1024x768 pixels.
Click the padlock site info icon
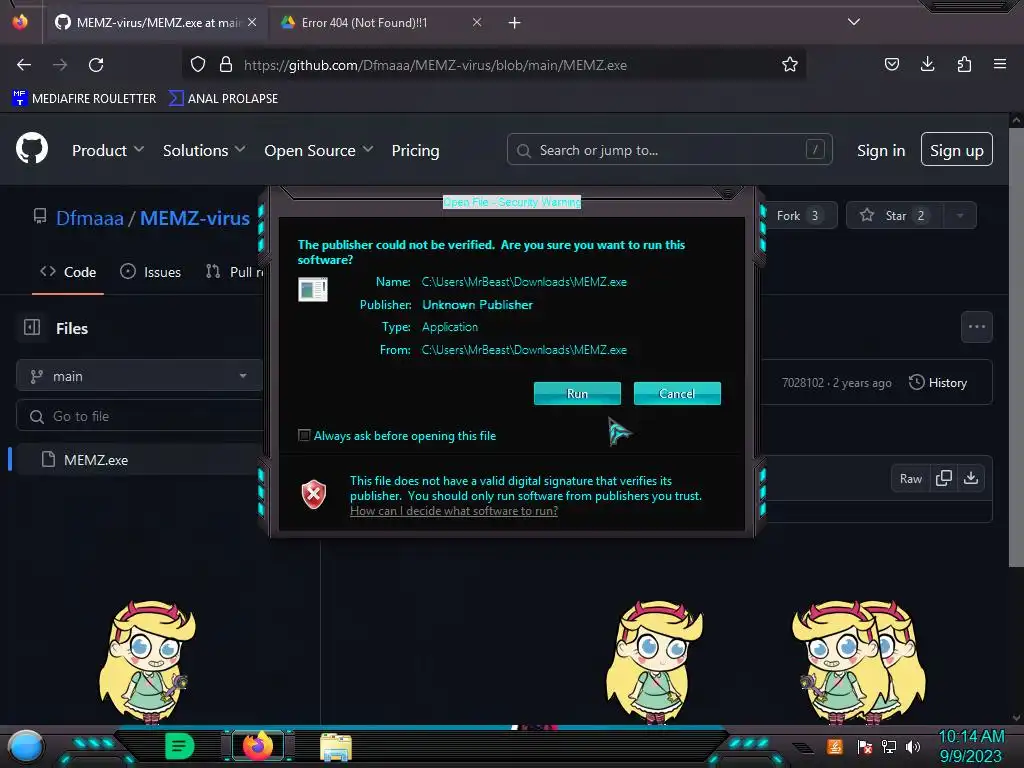(x=226, y=65)
